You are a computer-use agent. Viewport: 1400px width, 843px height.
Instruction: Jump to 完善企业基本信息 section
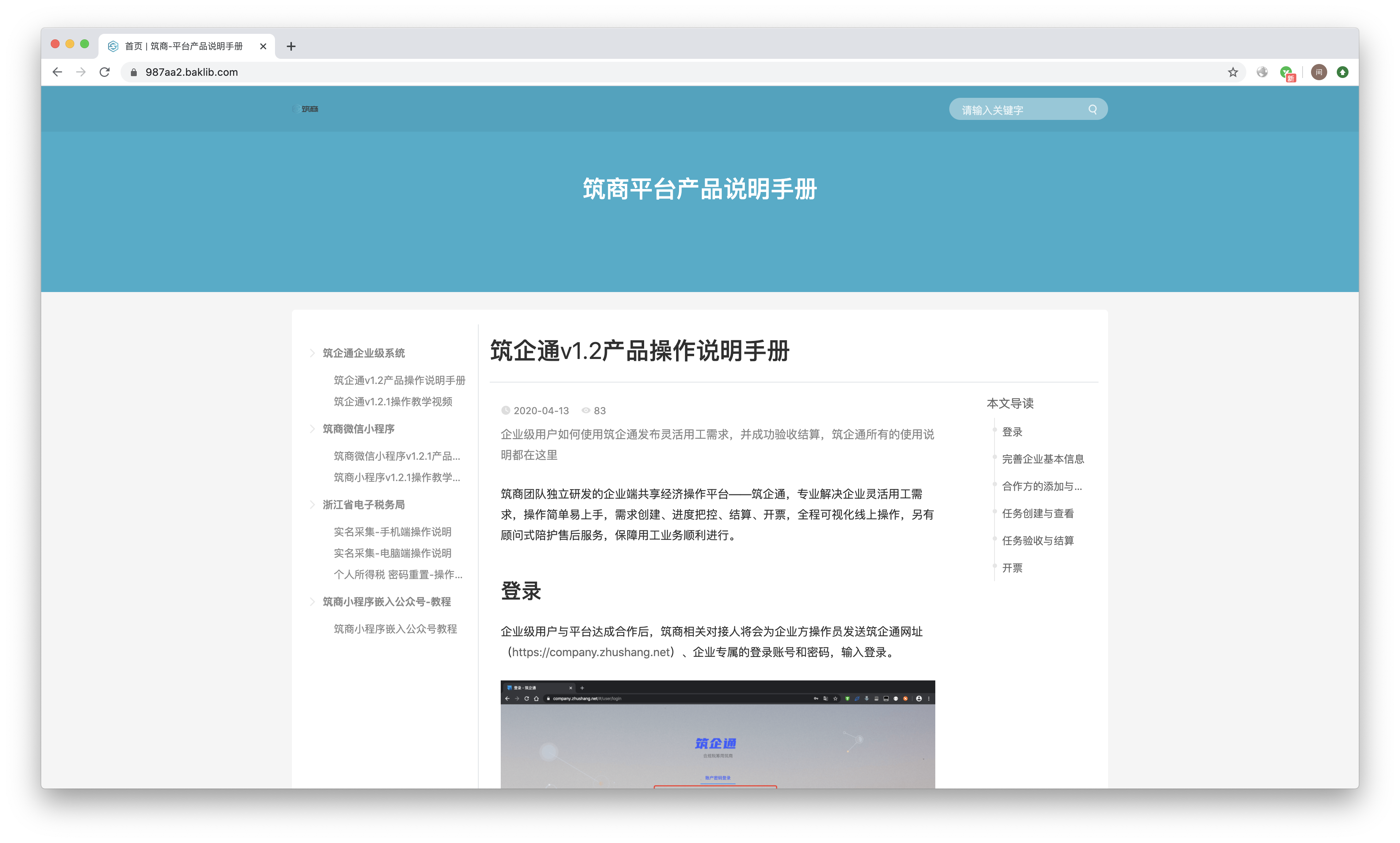tap(1042, 459)
